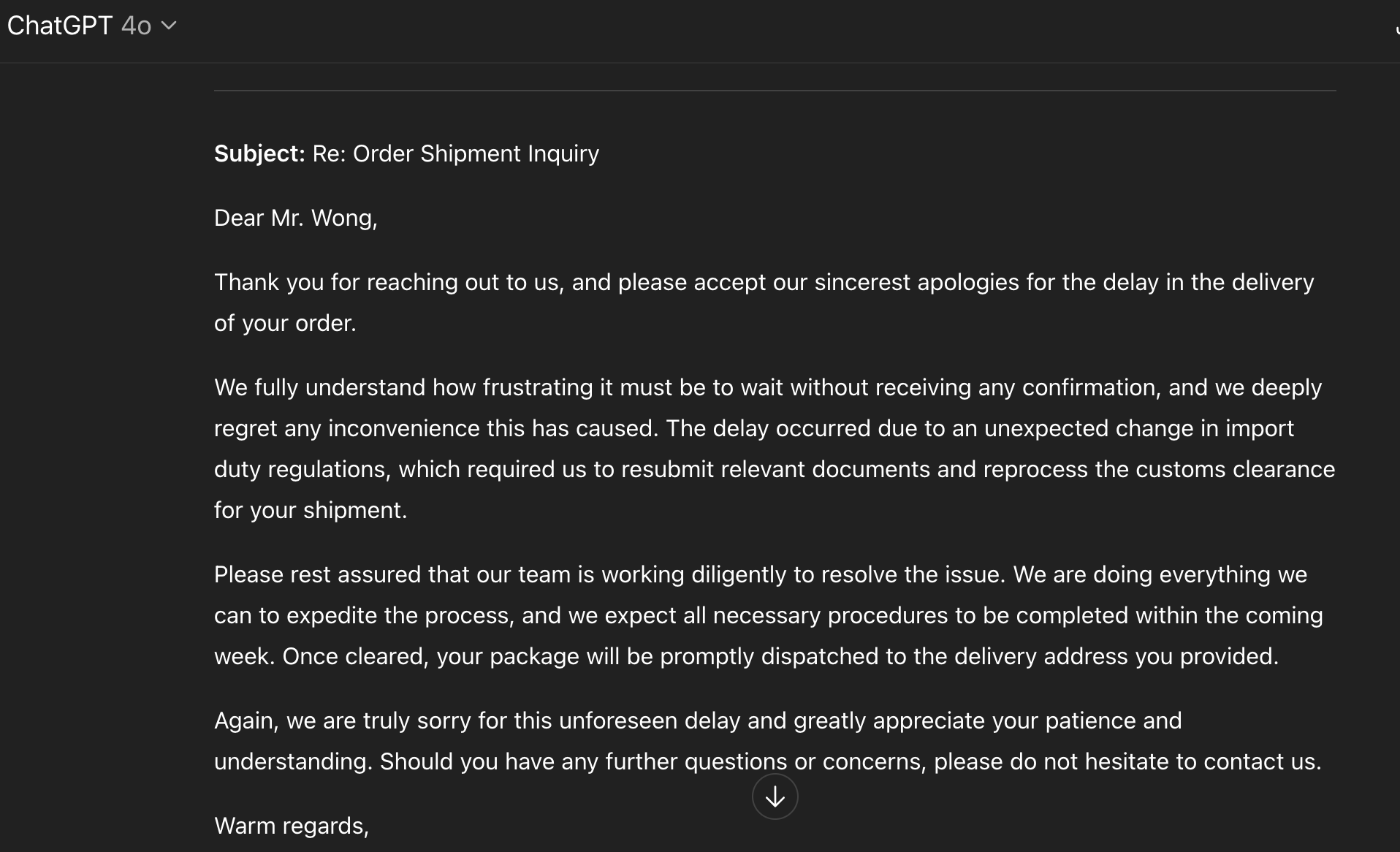Click the scroll-to-bottom down arrow button
Image resolution: width=1400 pixels, height=852 pixels.
click(775, 796)
